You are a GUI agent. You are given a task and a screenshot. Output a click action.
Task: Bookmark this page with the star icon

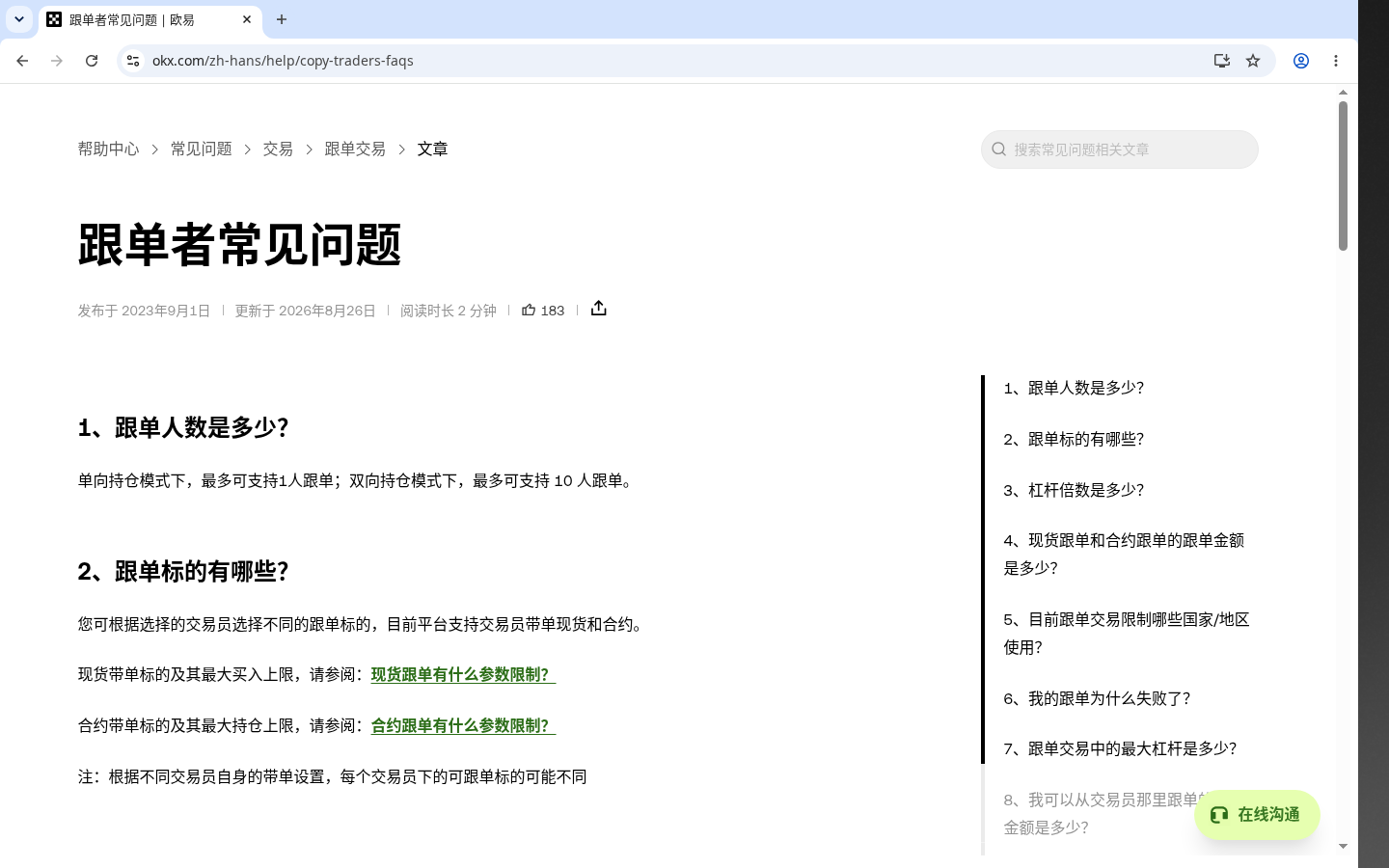(x=1253, y=61)
